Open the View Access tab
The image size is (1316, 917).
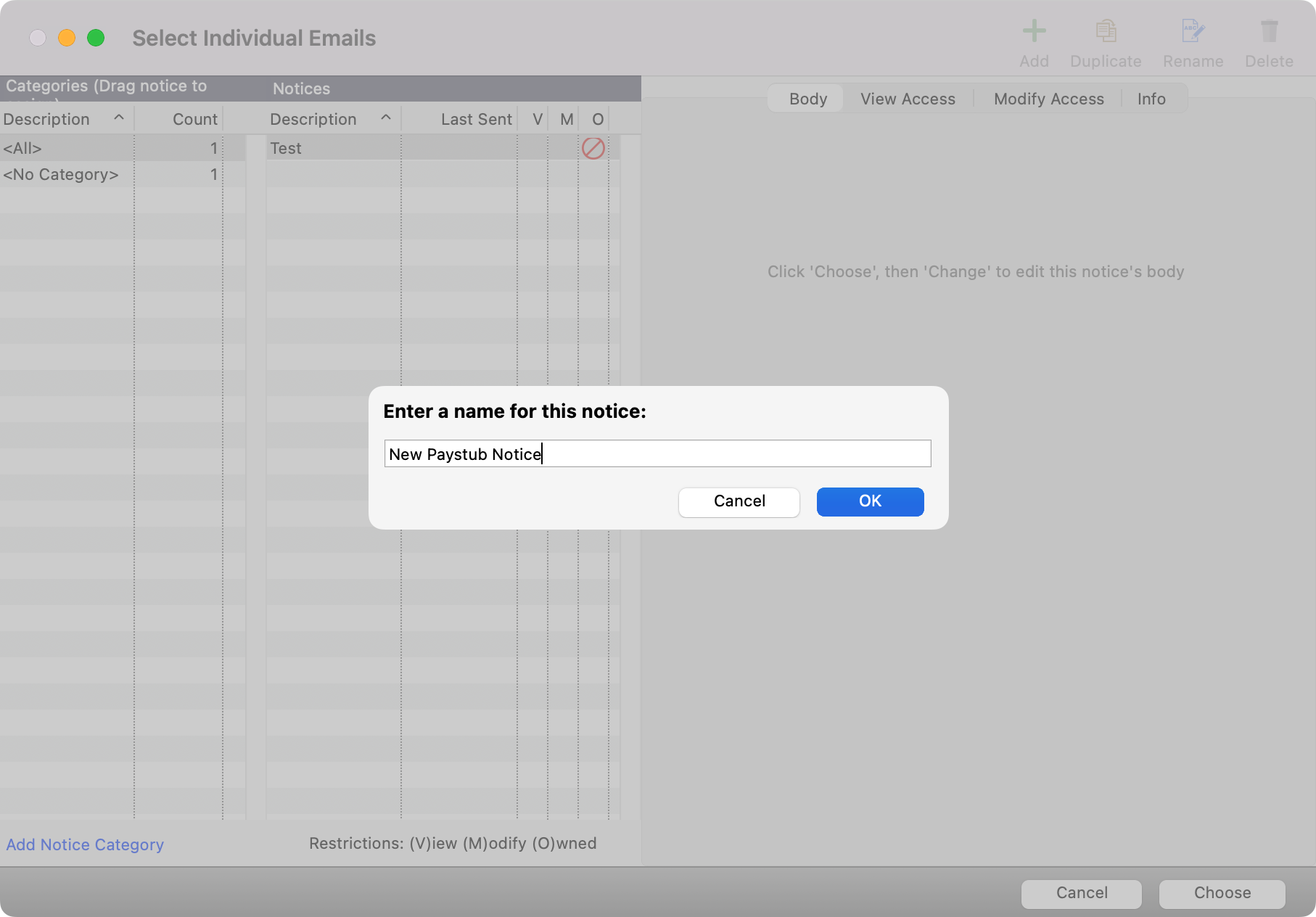[x=908, y=99]
